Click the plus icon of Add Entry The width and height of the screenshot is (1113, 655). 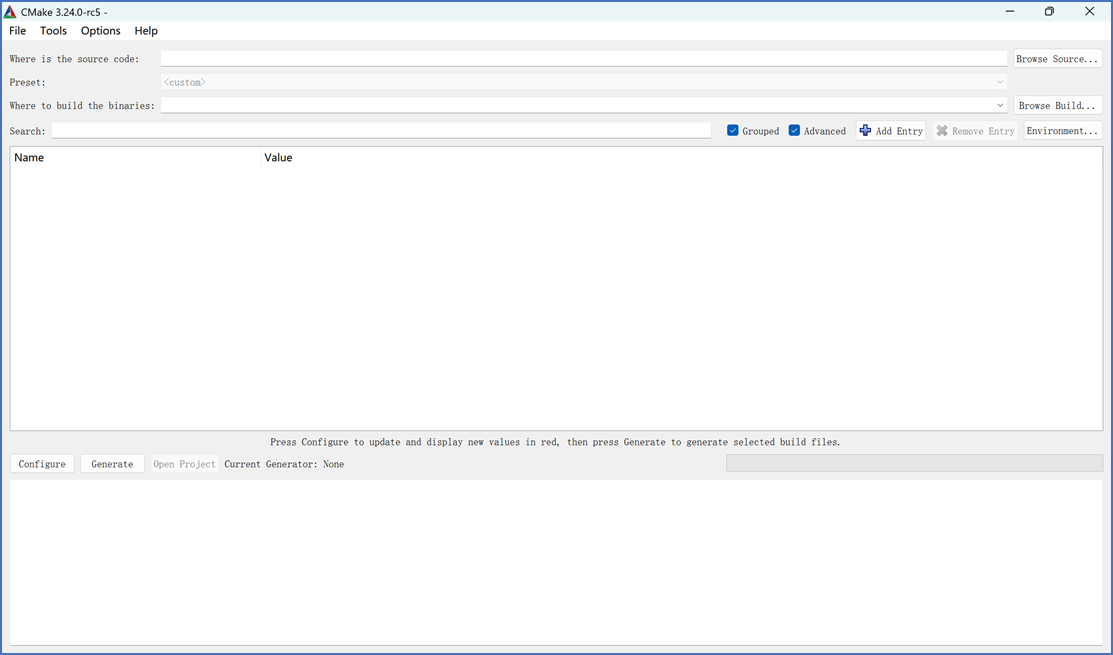865,131
